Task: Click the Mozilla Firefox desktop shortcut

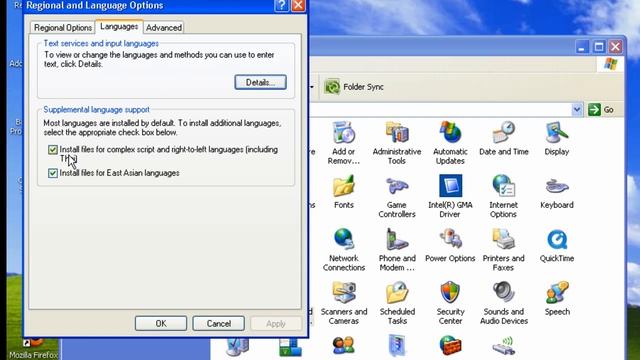Action: pyautogui.click(x=34, y=349)
